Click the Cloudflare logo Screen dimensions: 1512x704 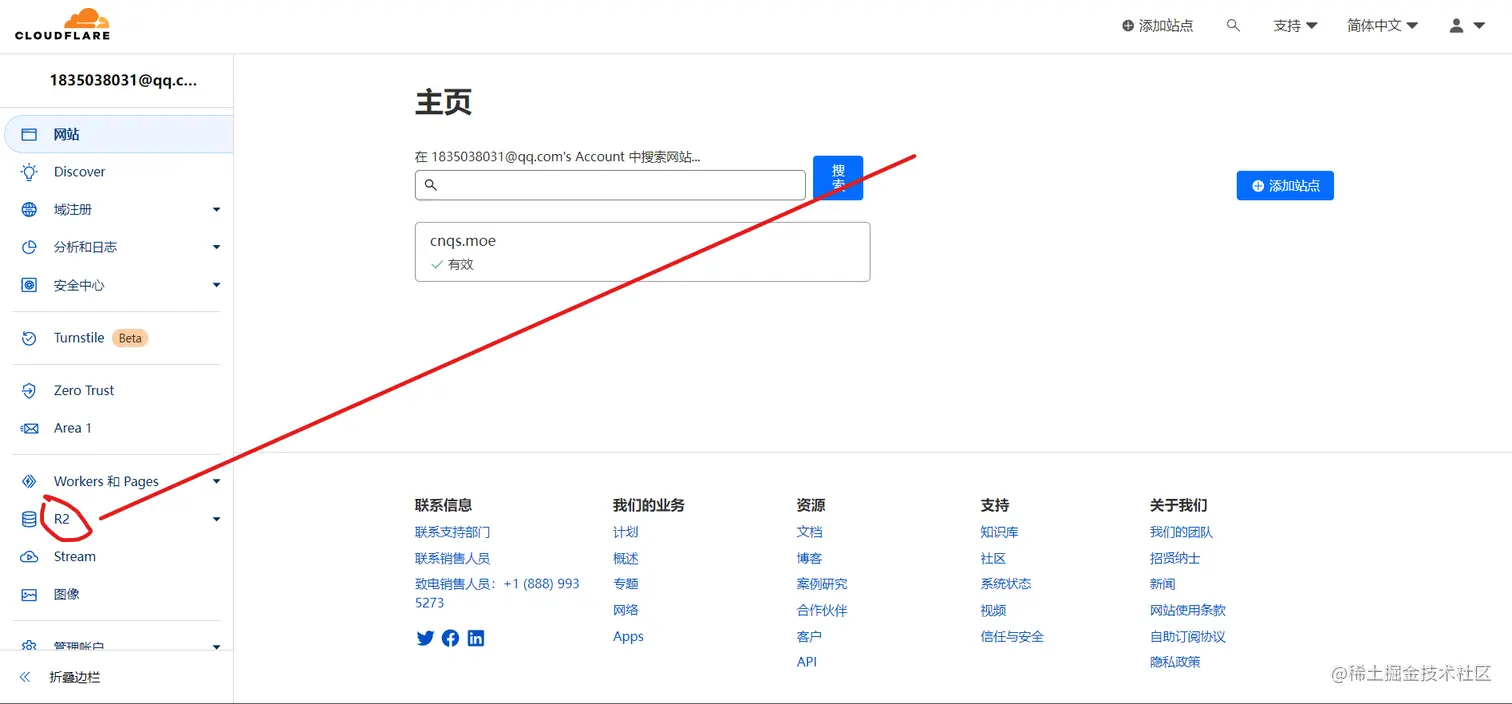[x=62, y=24]
